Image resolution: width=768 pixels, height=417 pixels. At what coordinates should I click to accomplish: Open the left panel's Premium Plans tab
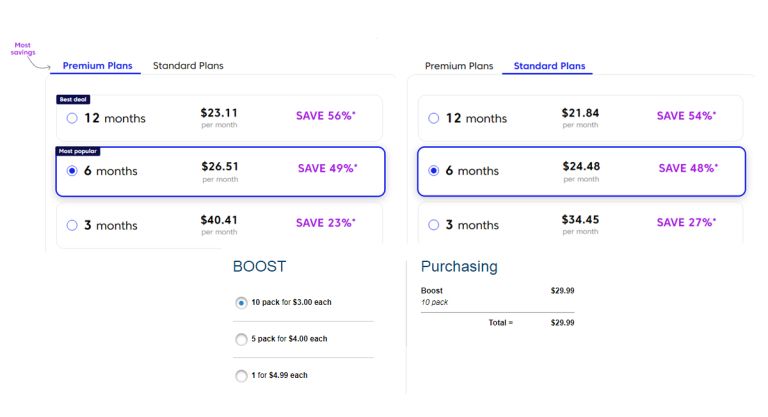[x=97, y=66]
